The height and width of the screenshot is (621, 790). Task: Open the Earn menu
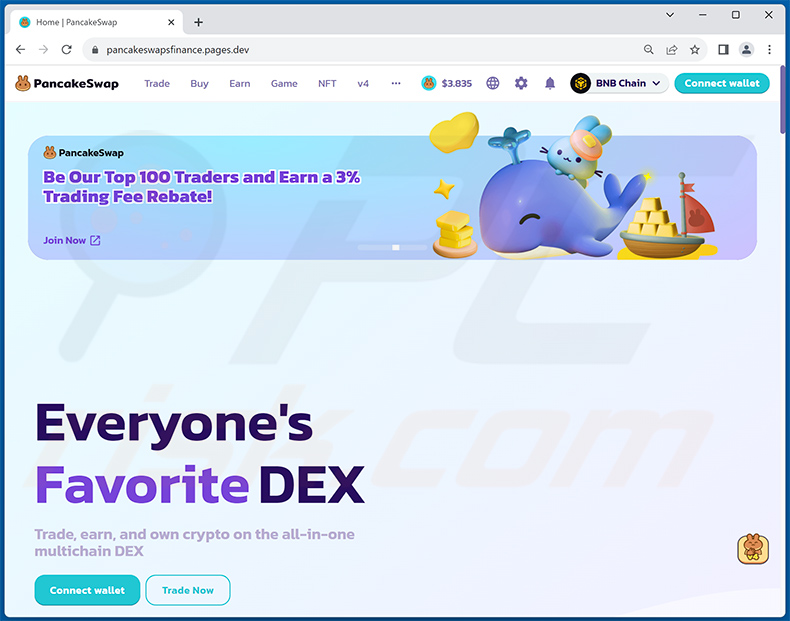click(x=239, y=84)
